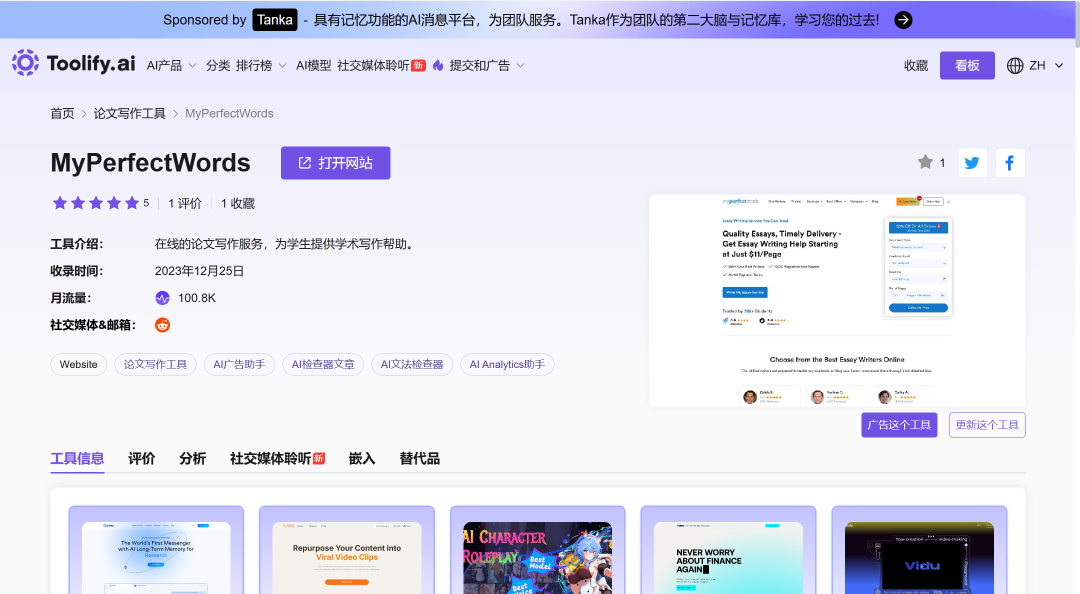Open the Never Worry About Finance card

coord(729,550)
